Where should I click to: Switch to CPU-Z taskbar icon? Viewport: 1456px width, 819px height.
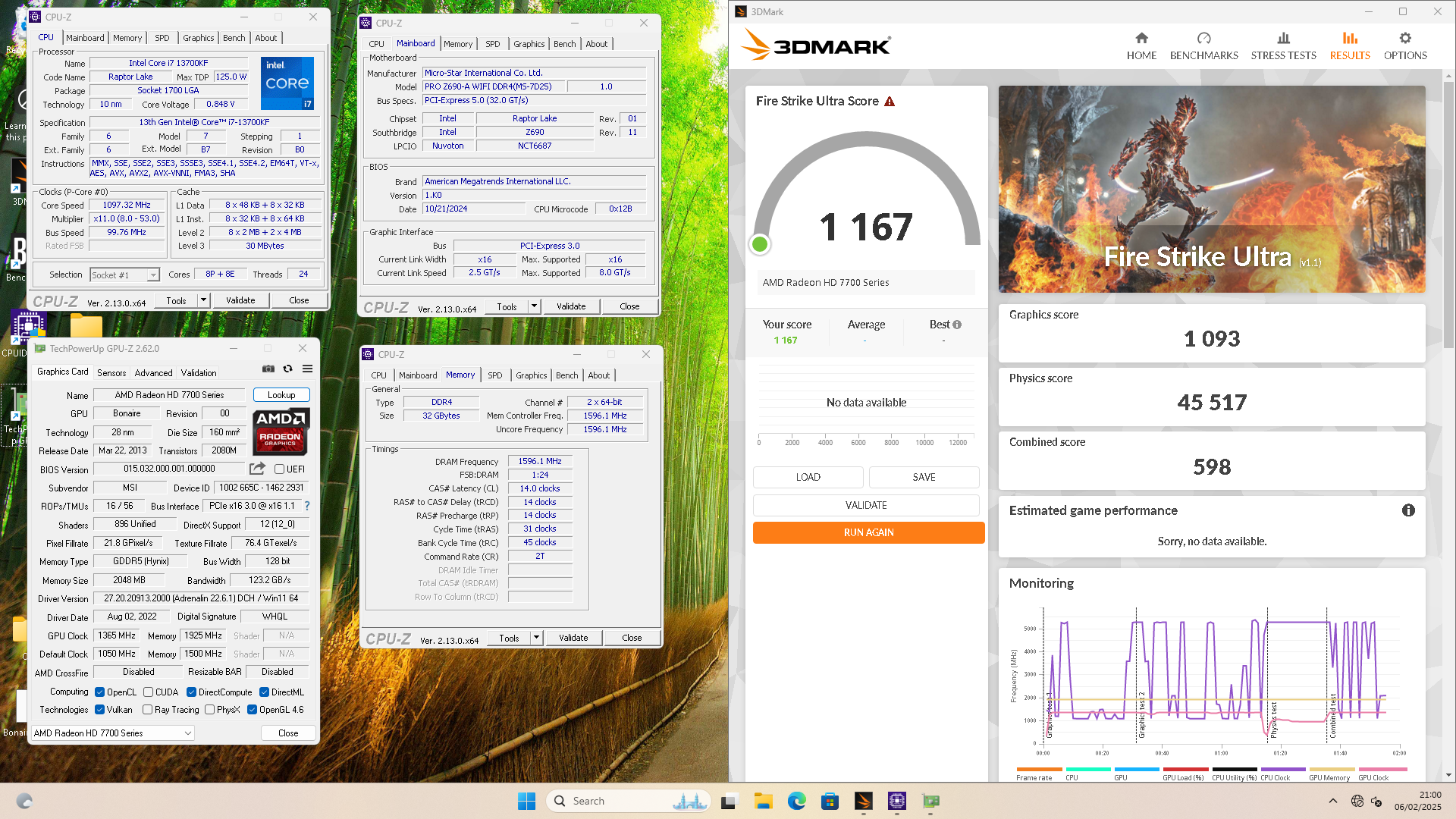897,801
